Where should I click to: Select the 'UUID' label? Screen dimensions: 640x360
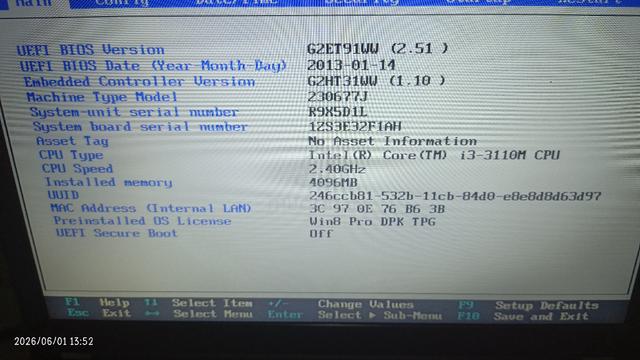(x=63, y=195)
